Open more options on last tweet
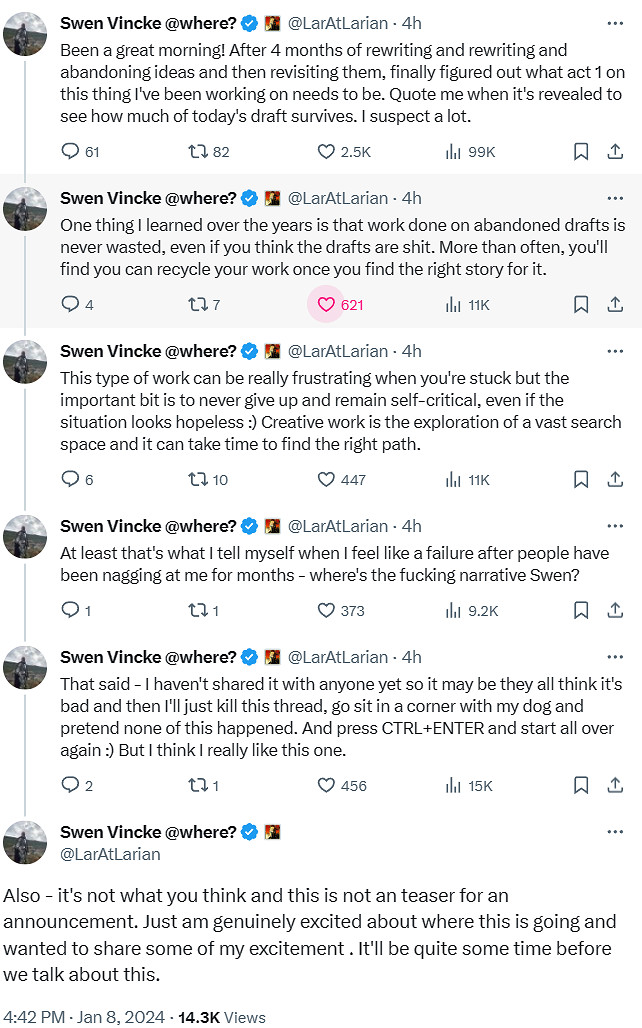The width and height of the screenshot is (642, 1028). (x=615, y=832)
